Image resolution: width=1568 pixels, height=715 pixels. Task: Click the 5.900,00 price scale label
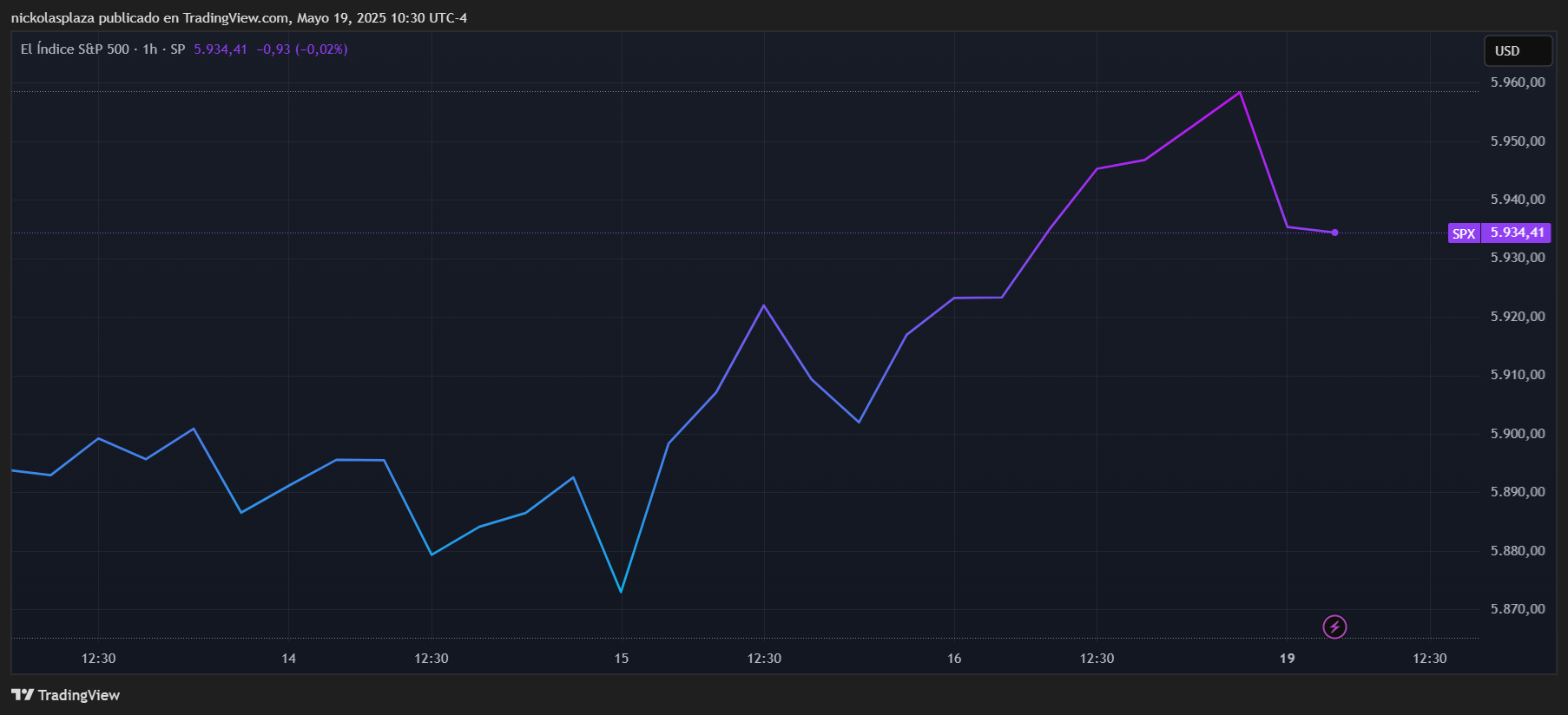1517,434
